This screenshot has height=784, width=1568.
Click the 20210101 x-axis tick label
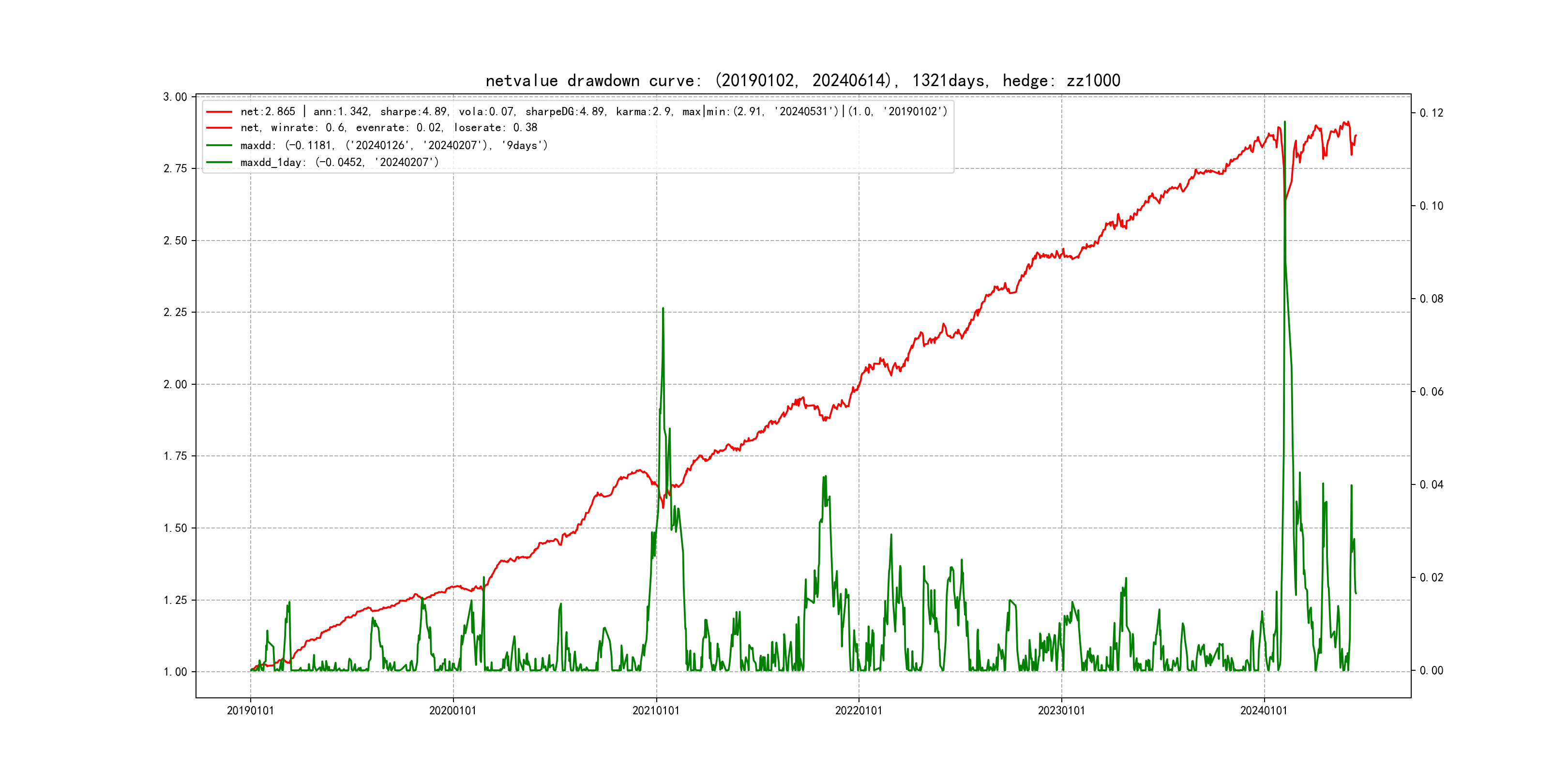[656, 710]
